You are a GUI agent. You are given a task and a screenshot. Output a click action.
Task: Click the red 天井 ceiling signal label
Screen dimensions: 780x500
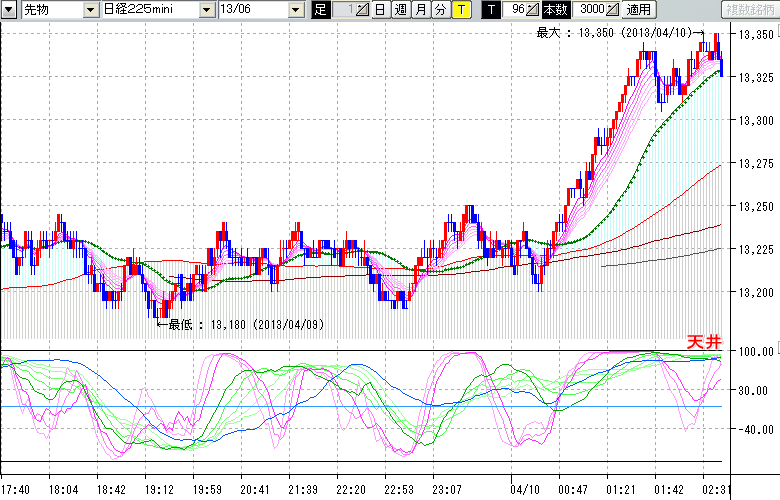[703, 342]
